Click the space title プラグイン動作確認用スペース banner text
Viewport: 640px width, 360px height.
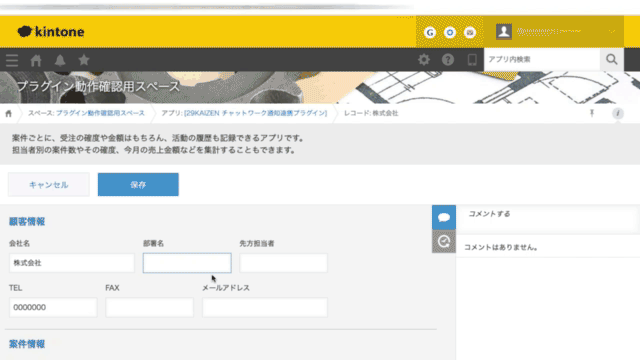(98, 87)
